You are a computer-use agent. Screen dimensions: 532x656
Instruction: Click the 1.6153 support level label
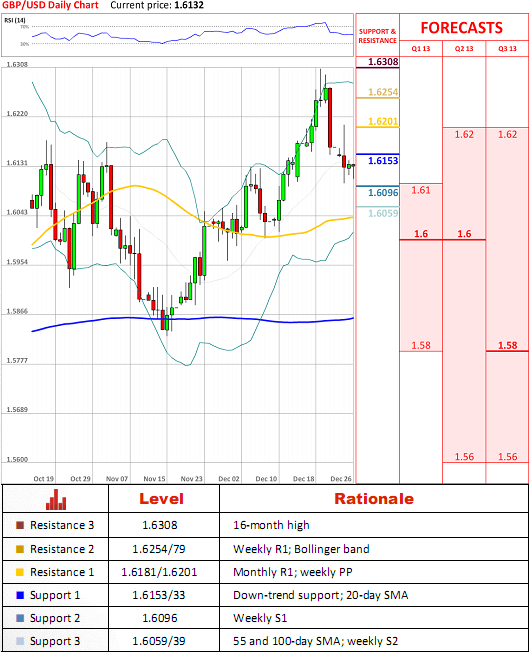(x=383, y=161)
